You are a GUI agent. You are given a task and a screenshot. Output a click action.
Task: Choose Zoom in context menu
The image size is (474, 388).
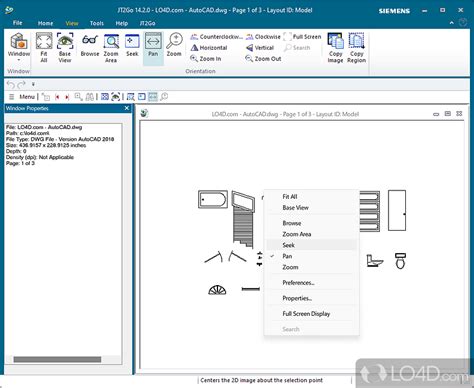click(x=311, y=267)
